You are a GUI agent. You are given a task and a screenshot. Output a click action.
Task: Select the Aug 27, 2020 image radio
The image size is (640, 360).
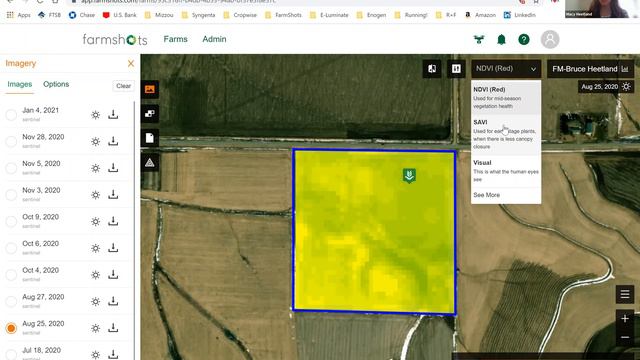[x=11, y=302]
